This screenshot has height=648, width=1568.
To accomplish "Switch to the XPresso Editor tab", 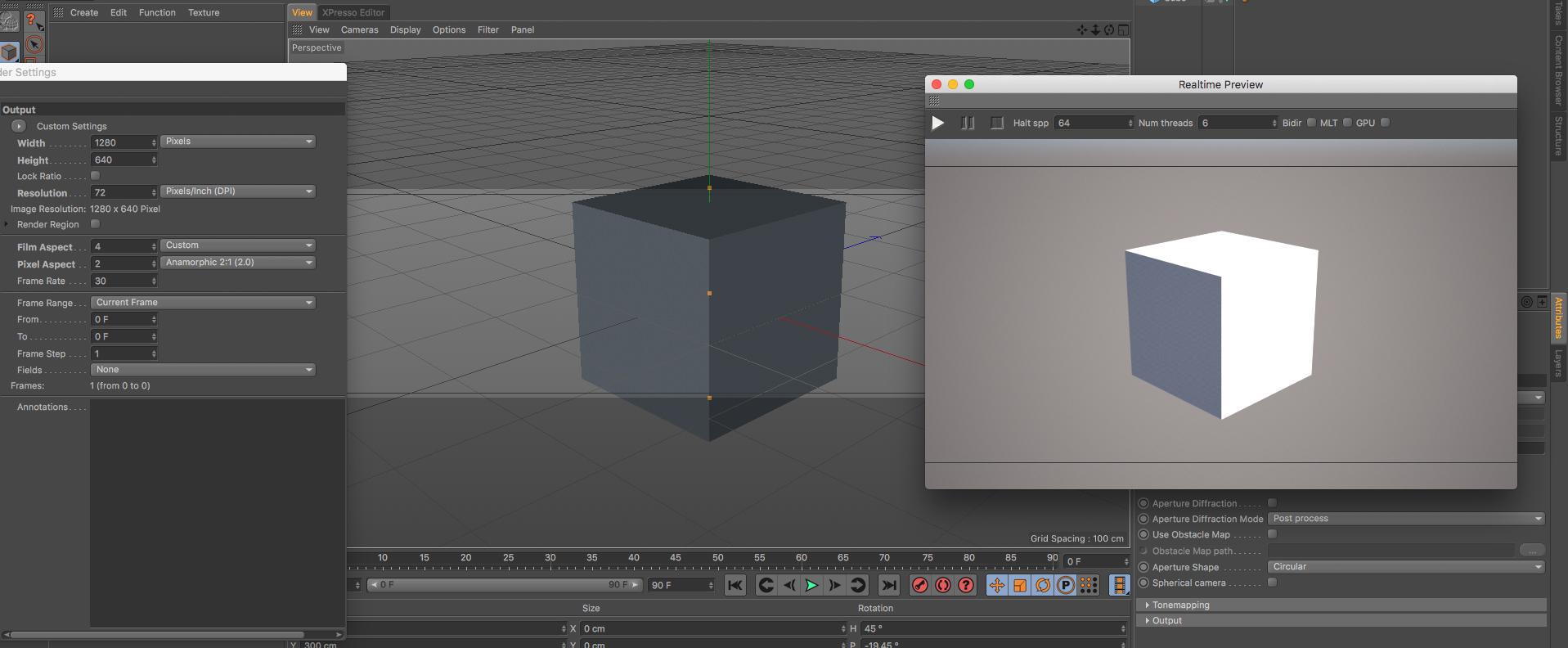I will coord(353,13).
